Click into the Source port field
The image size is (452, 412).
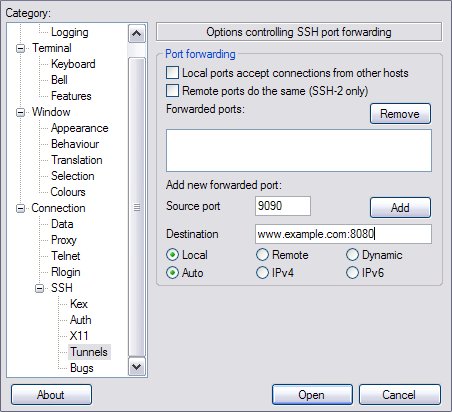click(x=283, y=206)
